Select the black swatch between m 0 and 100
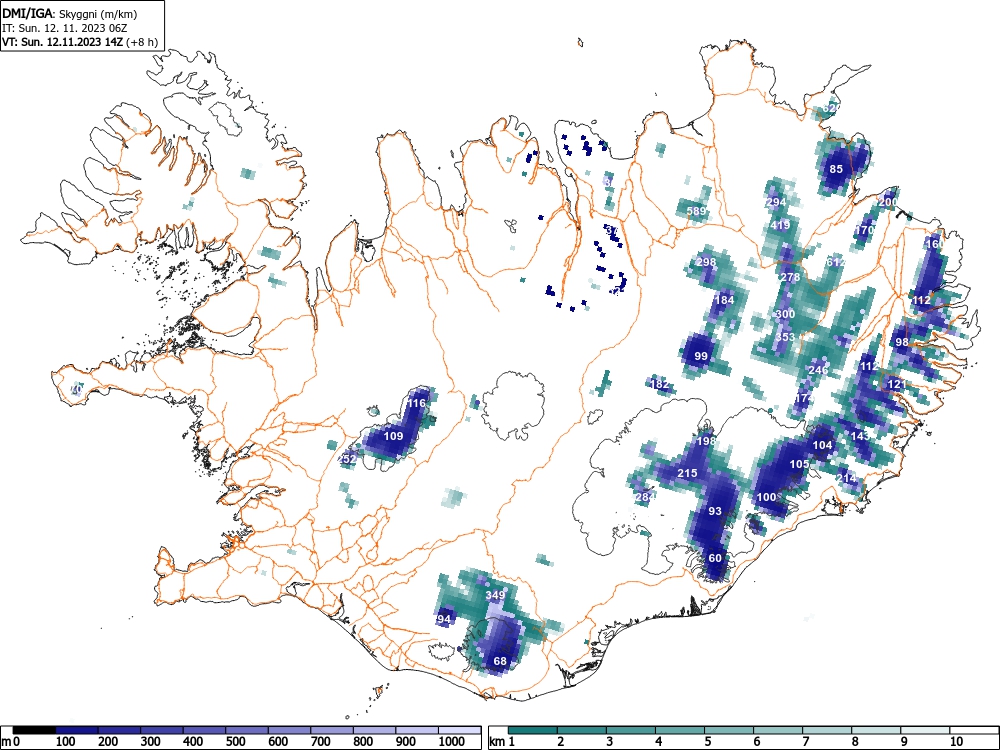The width and height of the screenshot is (1000, 750). pyautogui.click(x=34, y=730)
